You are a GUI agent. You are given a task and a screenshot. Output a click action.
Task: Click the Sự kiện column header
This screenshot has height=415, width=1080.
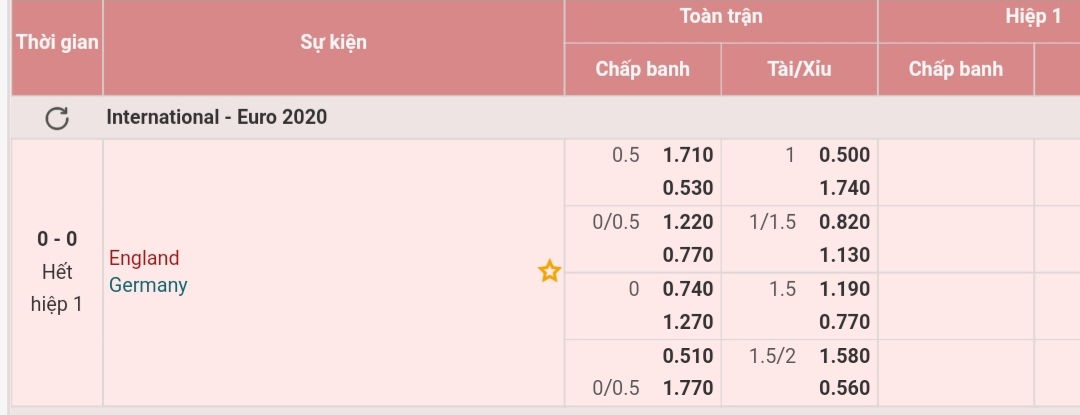point(333,42)
